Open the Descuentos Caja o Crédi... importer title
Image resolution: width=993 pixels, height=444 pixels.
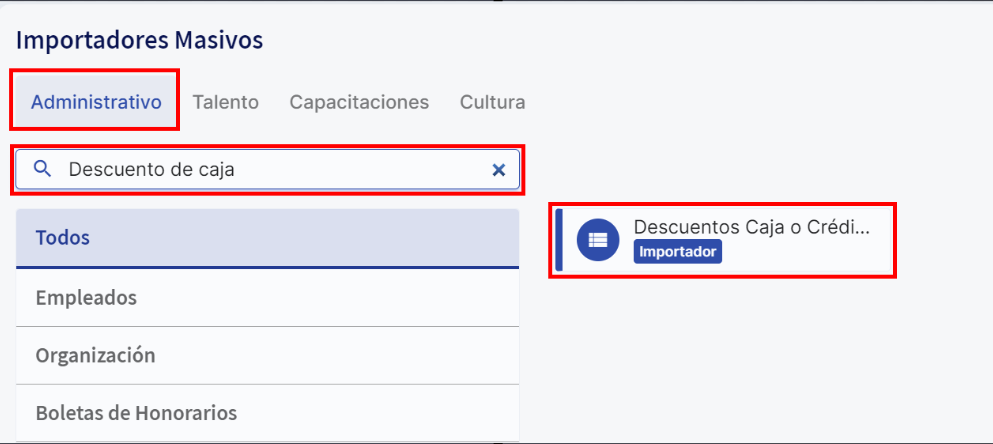(752, 227)
